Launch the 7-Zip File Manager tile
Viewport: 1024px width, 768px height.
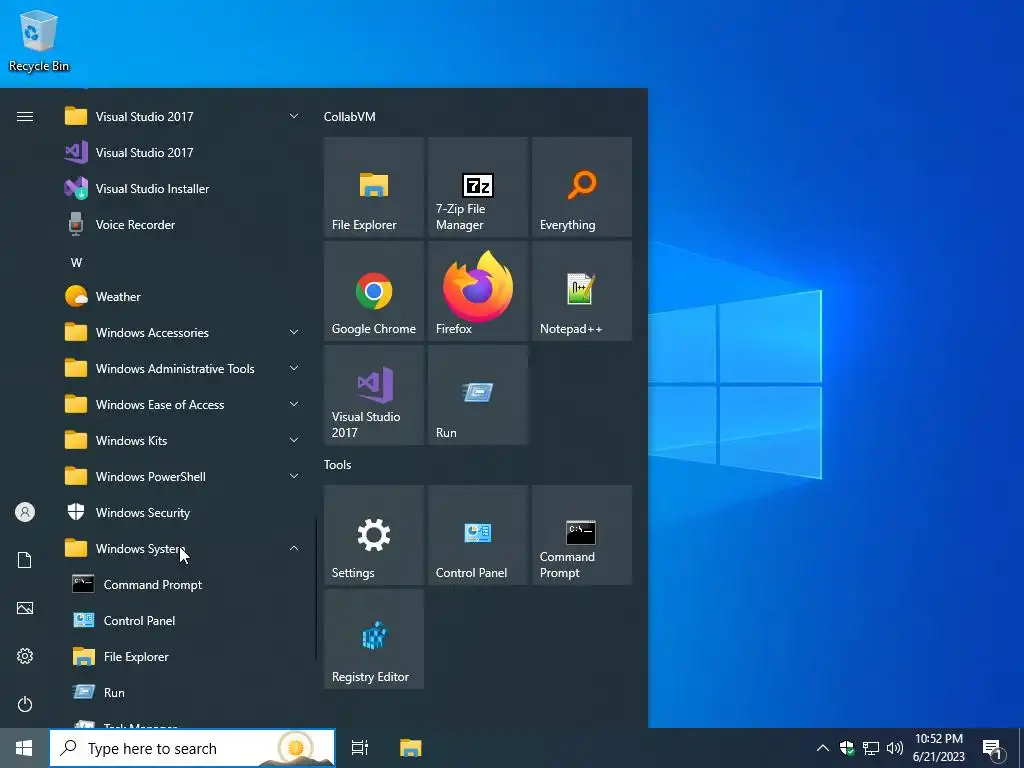tap(477, 187)
